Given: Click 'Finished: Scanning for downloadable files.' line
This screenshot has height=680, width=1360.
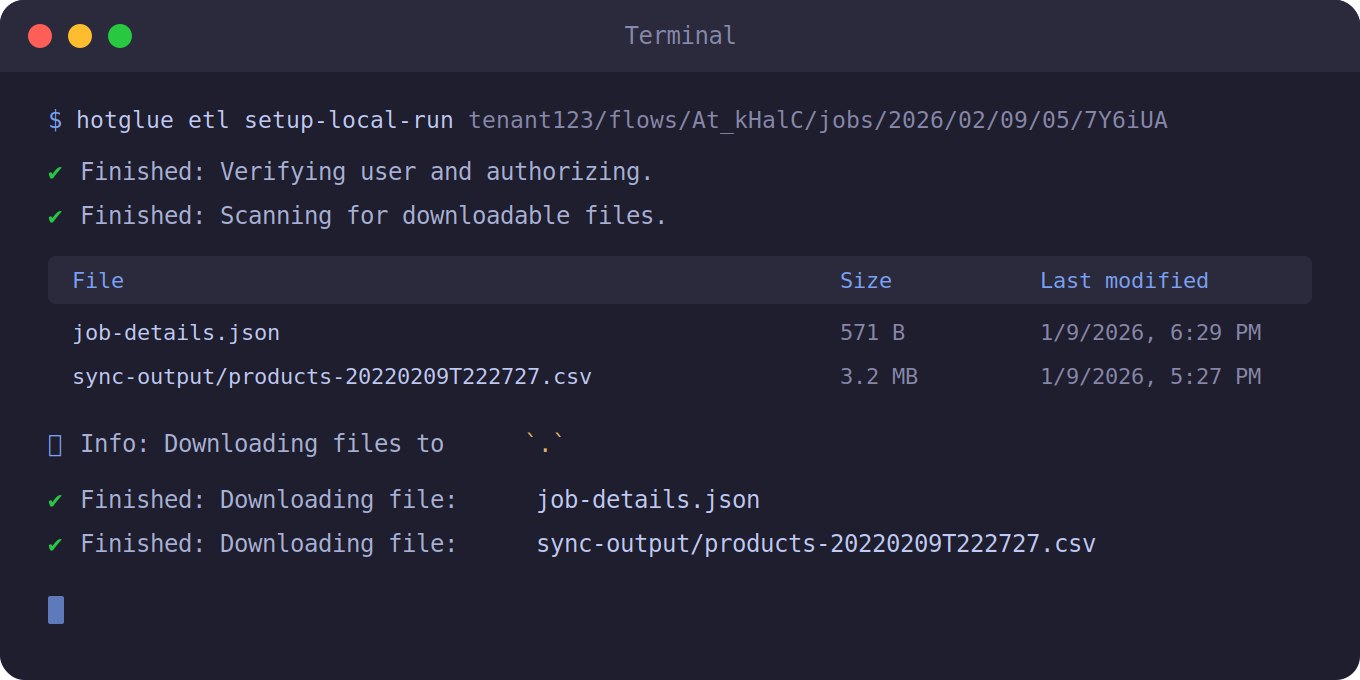Looking at the screenshot, I should pyautogui.click(x=373, y=216).
